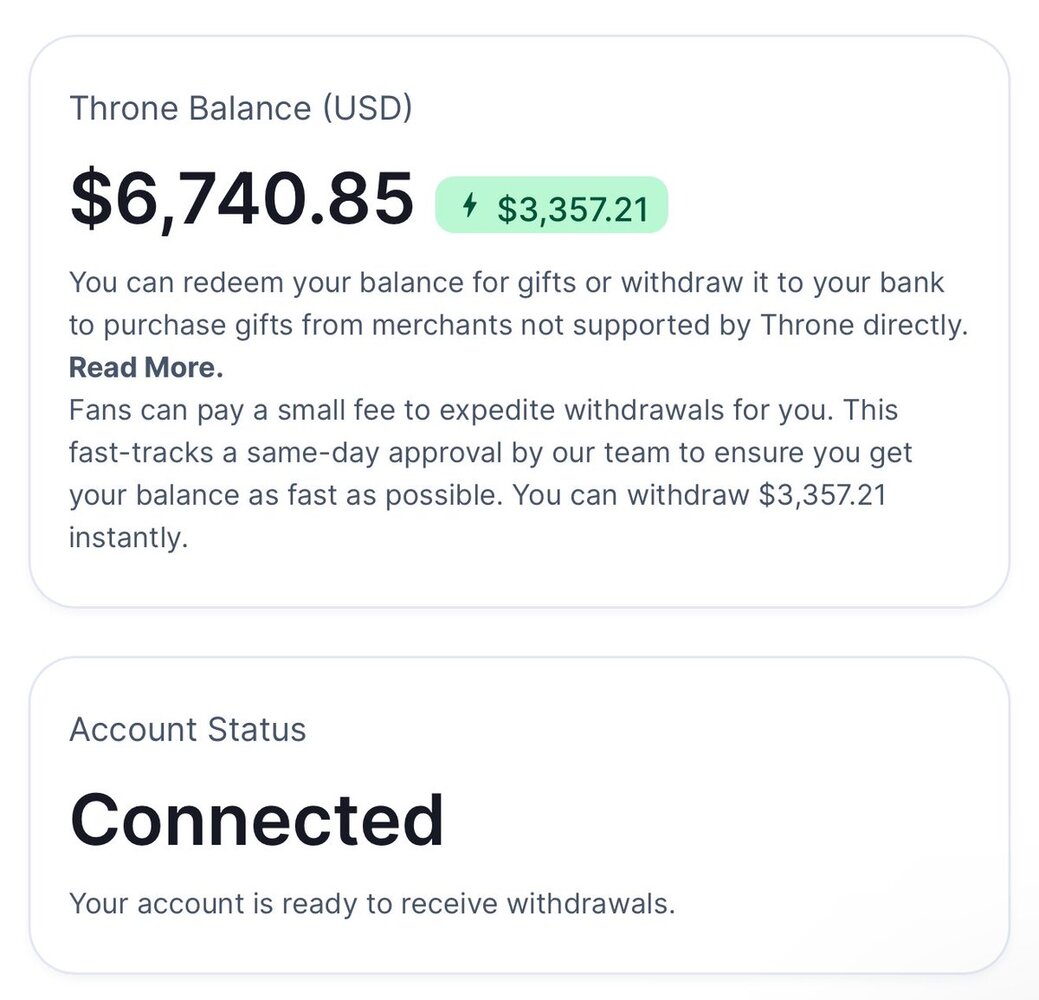The image size is (1039, 1000).
Task: Click the $3,357.21 amount inside the paragraph
Action: click(x=822, y=496)
